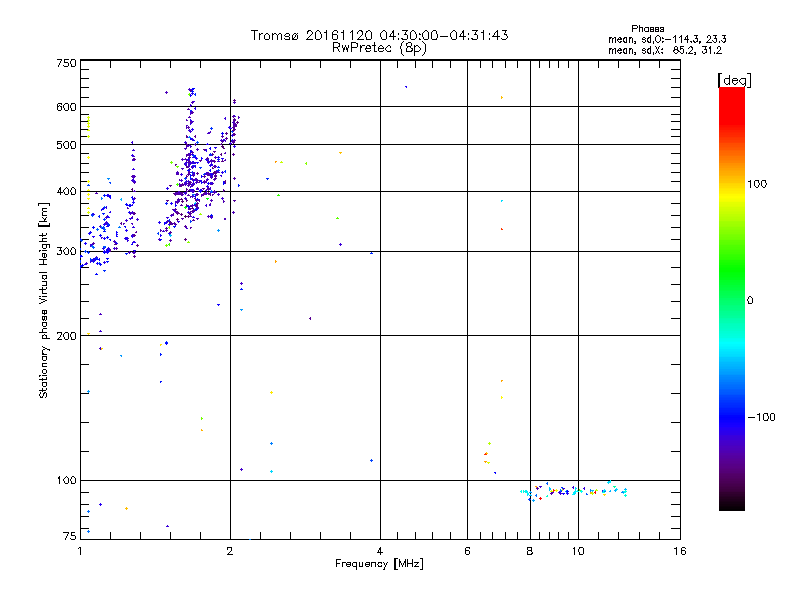Viewport: 800px width, 600px height.
Task: Click the x-axis '10' tick label
Action: pos(578,551)
